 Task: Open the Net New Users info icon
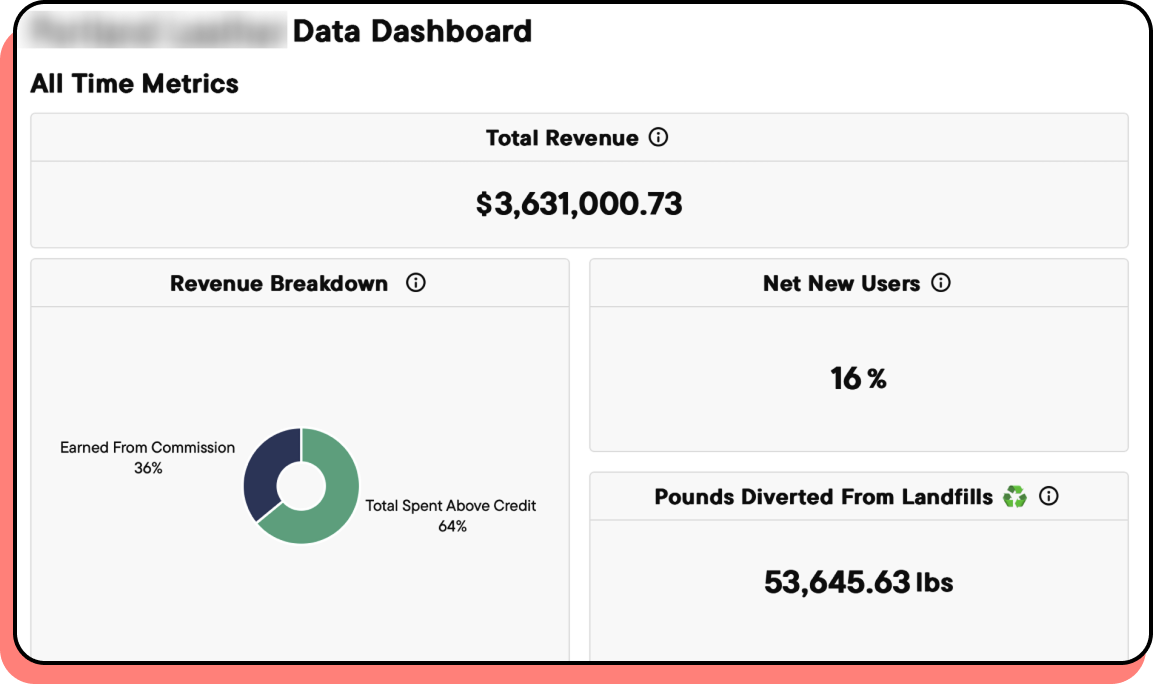[940, 282]
